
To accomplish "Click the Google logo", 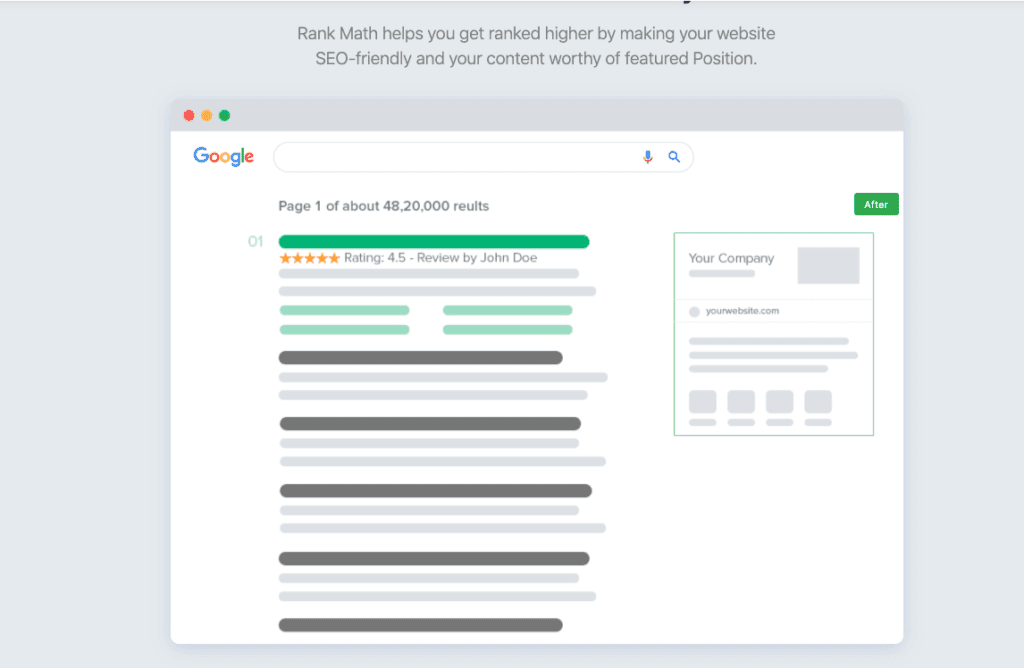I will 223,157.
